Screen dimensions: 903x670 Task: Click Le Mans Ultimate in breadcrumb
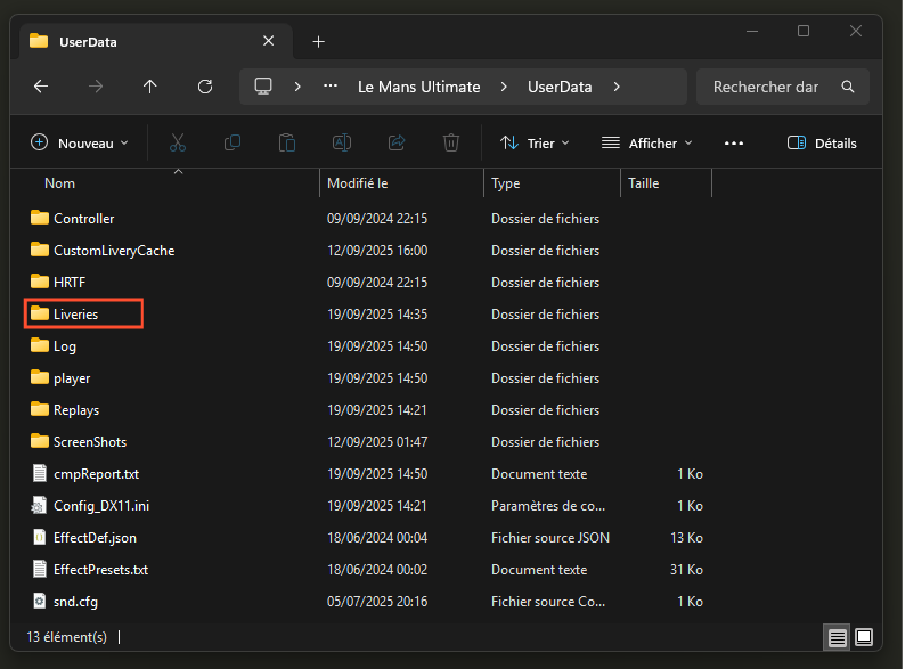[419, 87]
